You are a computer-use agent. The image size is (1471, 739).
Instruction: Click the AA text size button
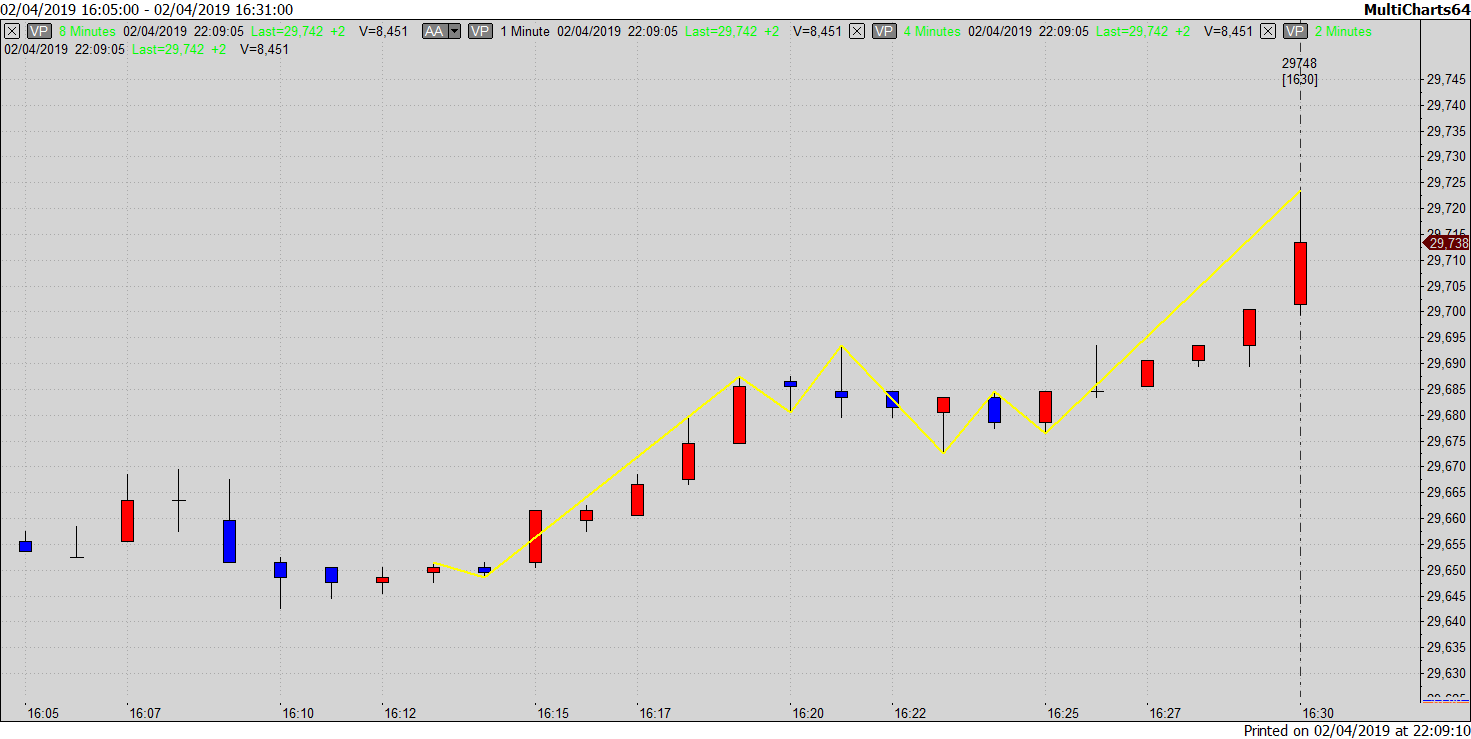click(434, 31)
